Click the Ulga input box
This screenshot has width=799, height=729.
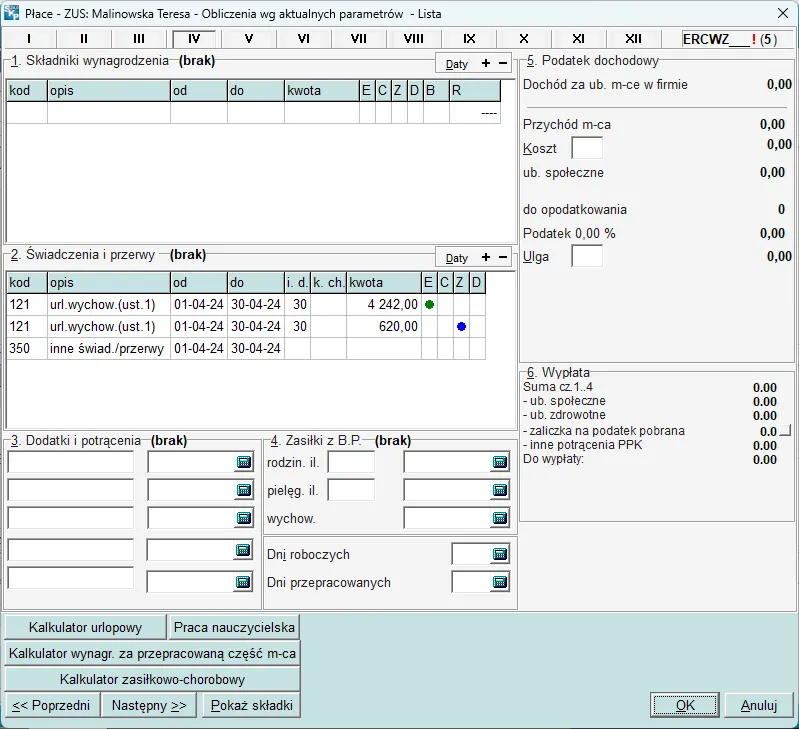pyautogui.click(x=587, y=257)
